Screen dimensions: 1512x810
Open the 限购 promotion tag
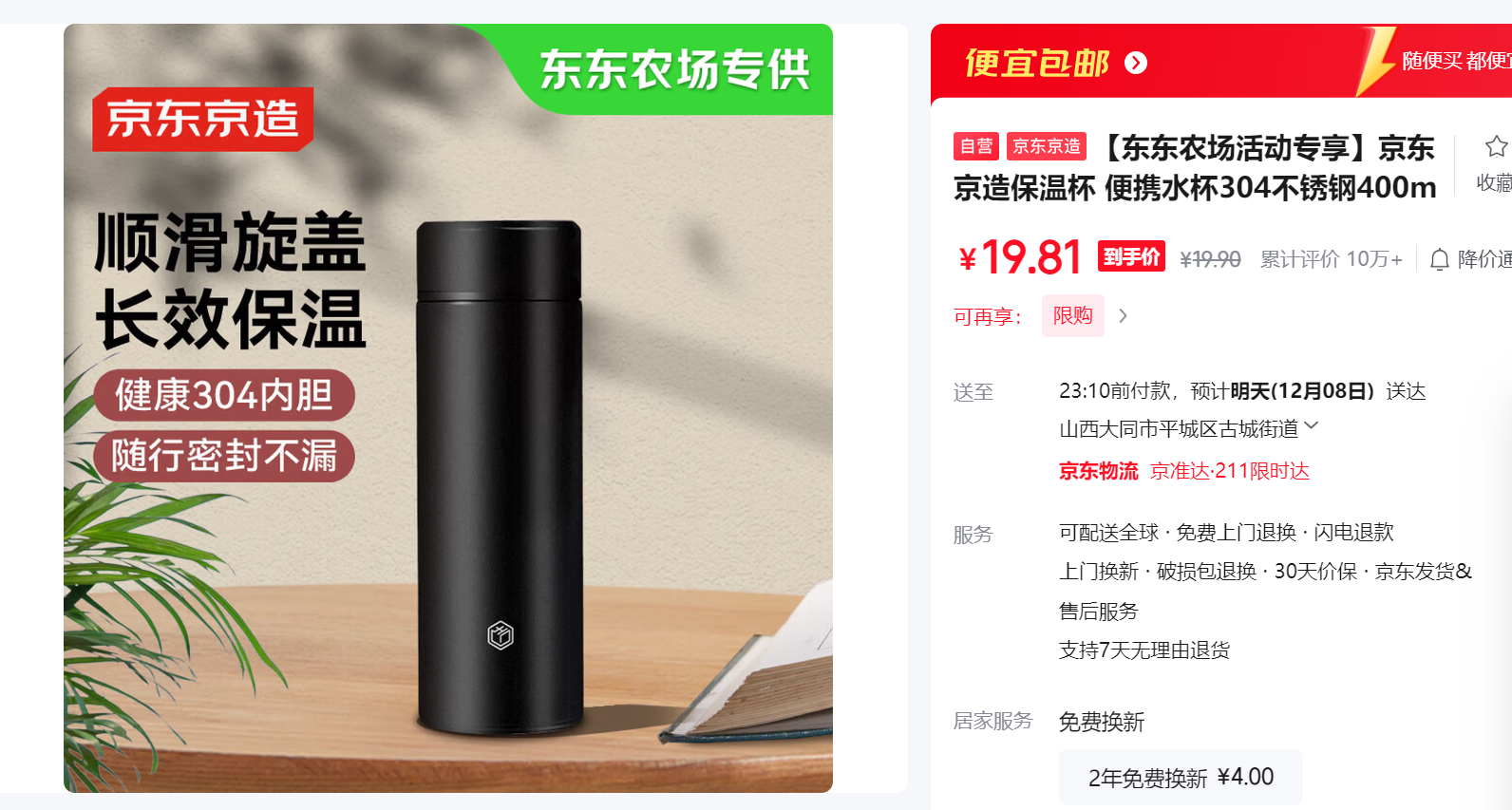tap(1073, 315)
